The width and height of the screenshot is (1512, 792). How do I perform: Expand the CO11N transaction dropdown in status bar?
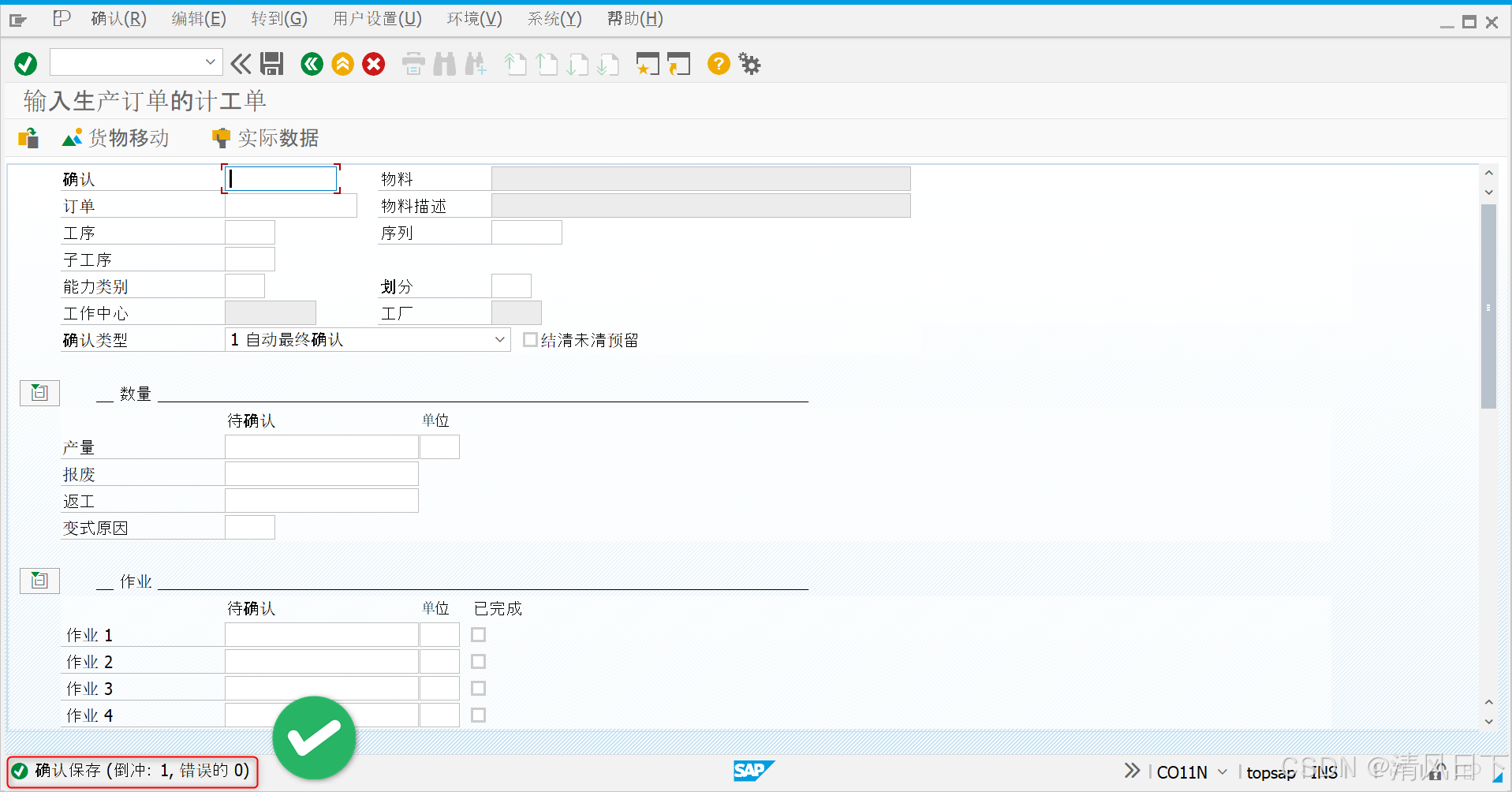point(1222,772)
